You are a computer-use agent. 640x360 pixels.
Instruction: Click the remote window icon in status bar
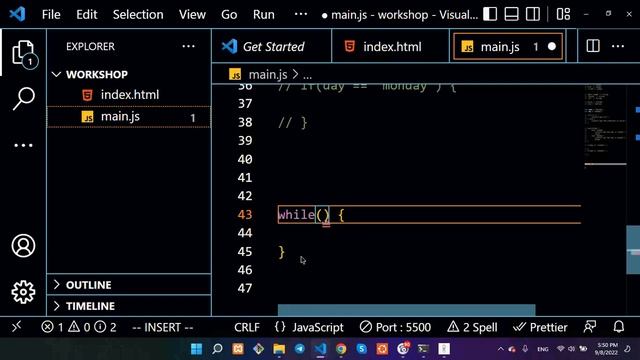(x=16, y=327)
